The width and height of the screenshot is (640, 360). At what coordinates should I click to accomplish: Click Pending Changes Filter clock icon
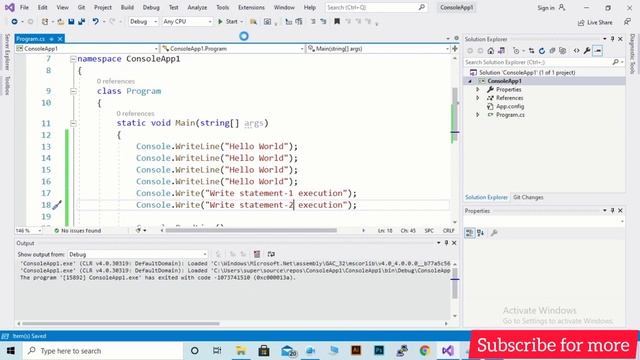(x=516, y=51)
